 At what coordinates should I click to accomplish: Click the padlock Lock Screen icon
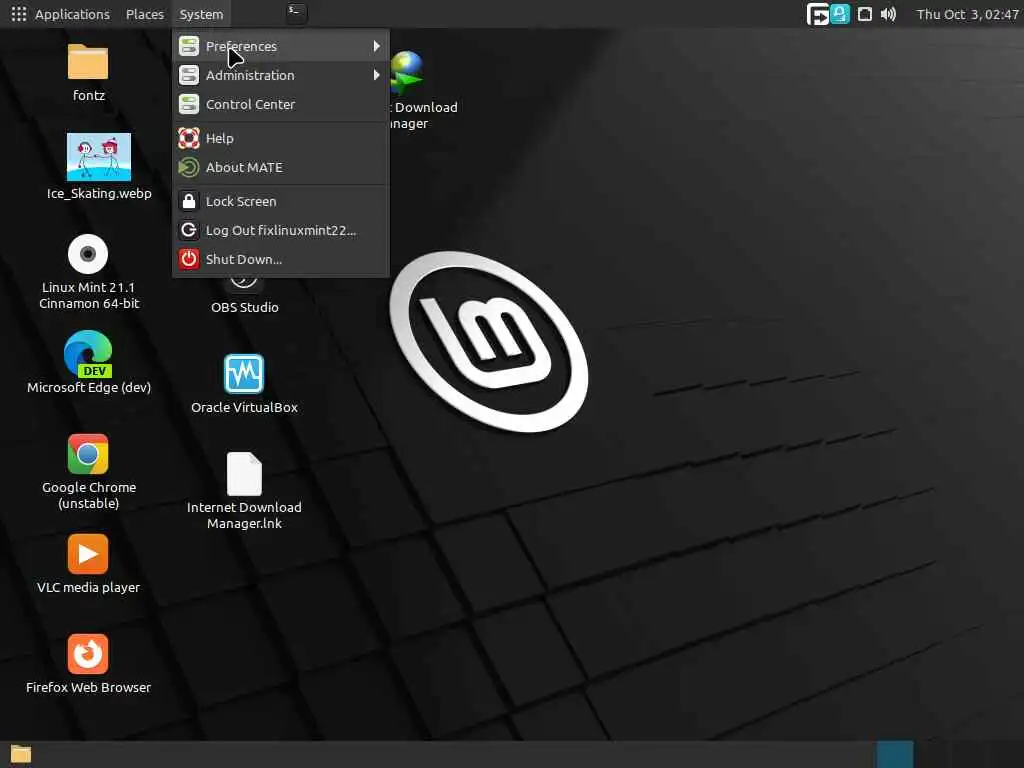[189, 201]
